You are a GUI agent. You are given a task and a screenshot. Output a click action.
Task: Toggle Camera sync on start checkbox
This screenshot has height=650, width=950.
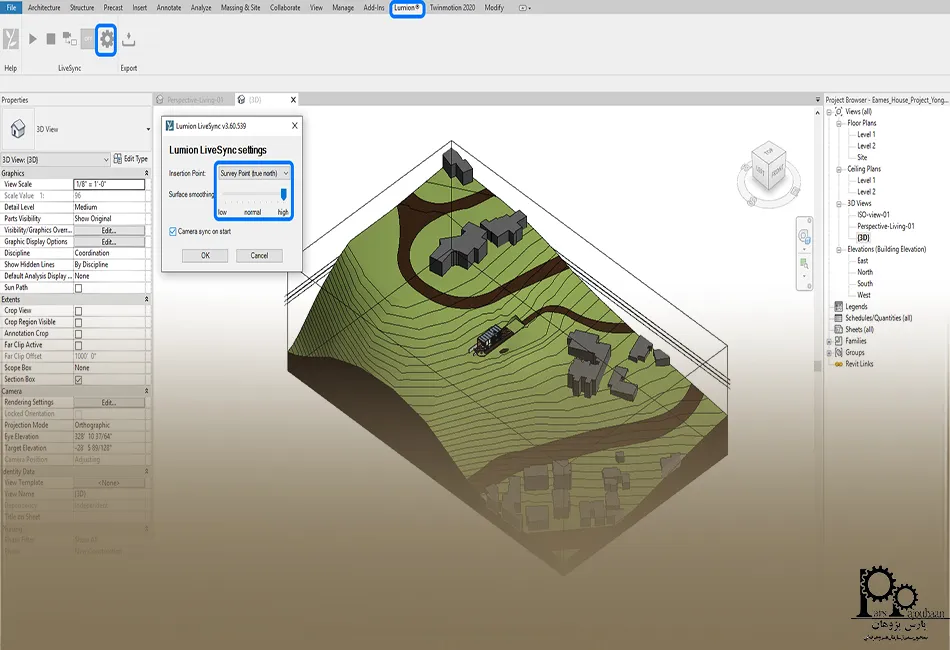pyautogui.click(x=173, y=231)
